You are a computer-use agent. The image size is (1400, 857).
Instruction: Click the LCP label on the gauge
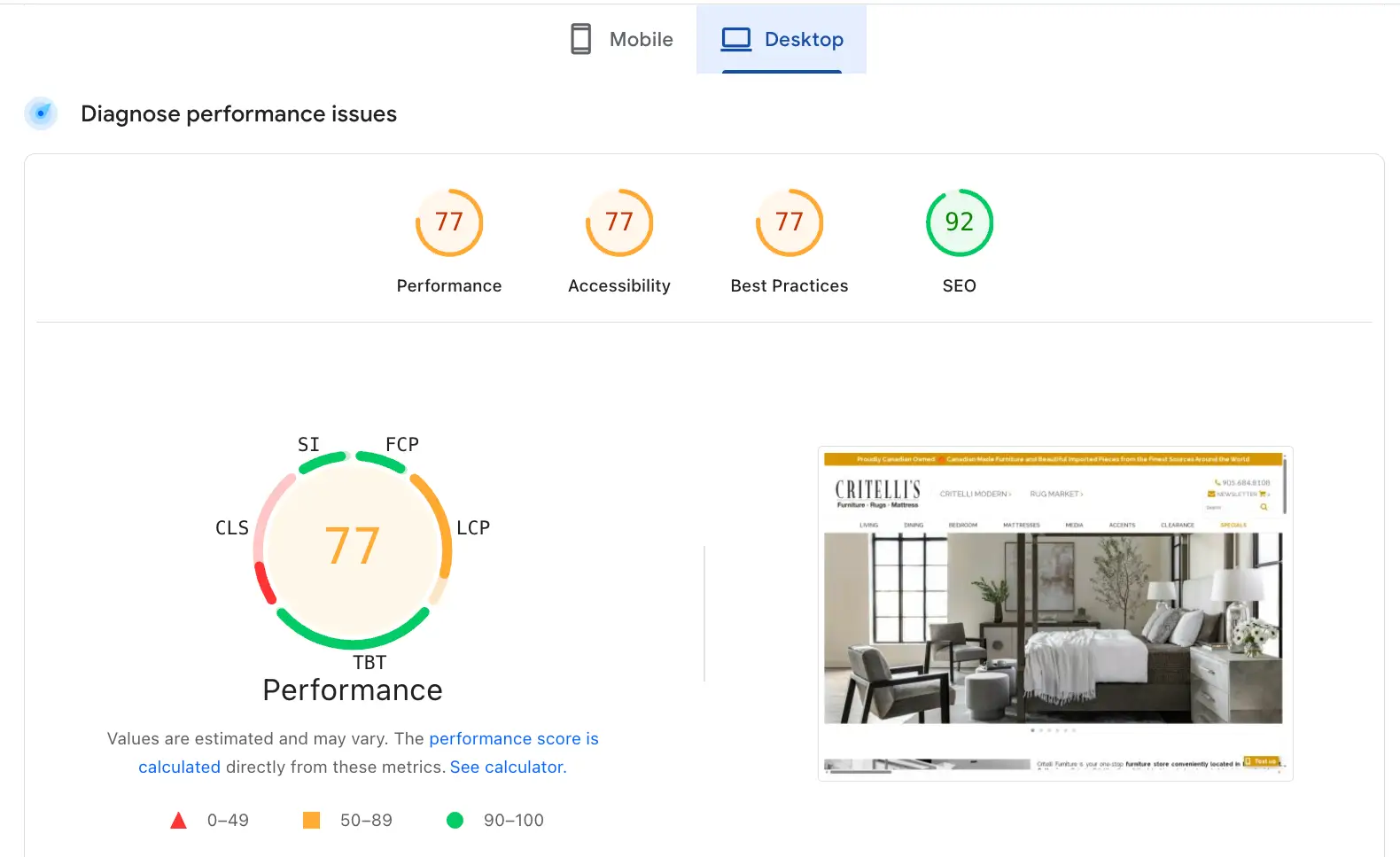tap(473, 528)
